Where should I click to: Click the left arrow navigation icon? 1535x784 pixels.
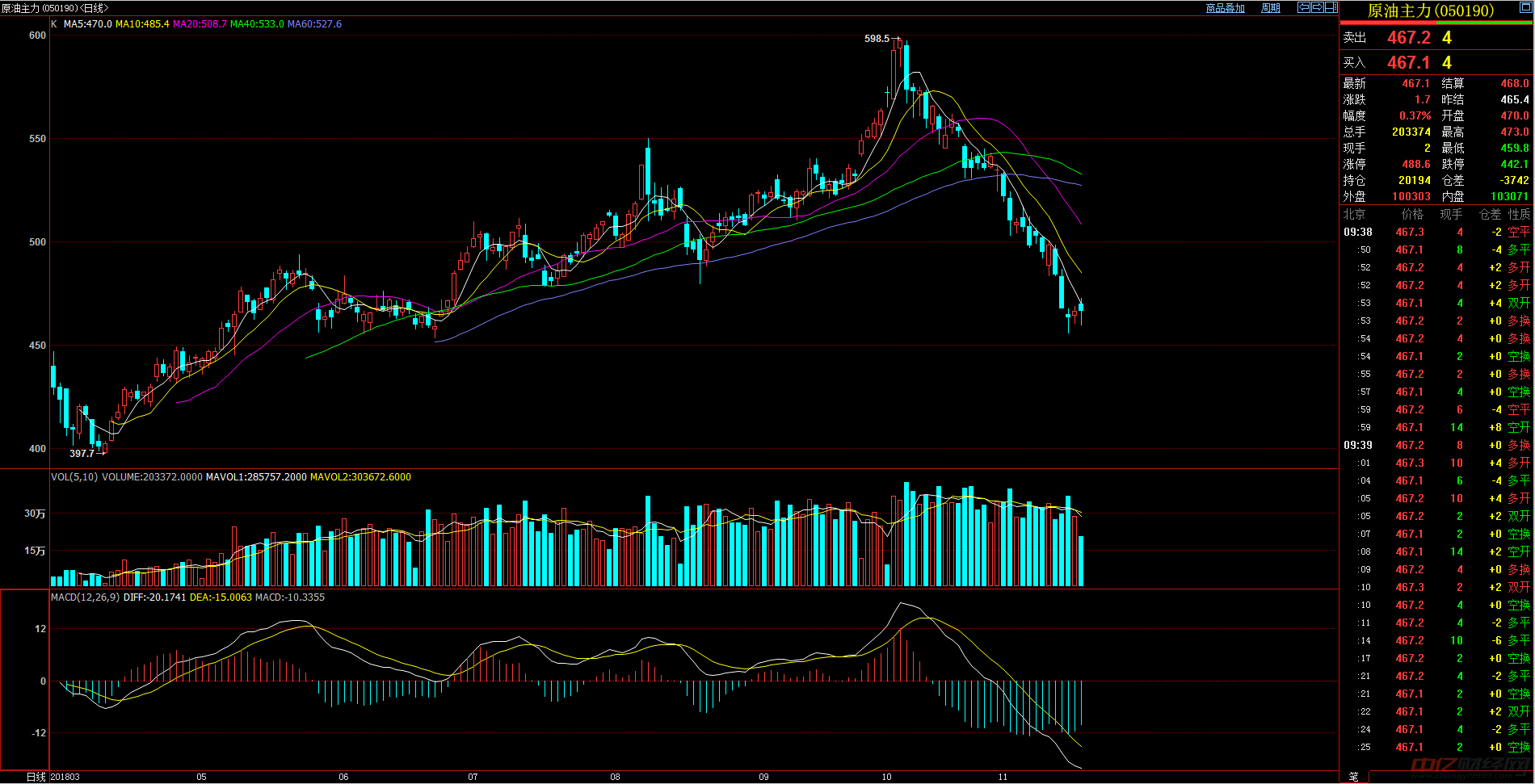point(1303,7)
